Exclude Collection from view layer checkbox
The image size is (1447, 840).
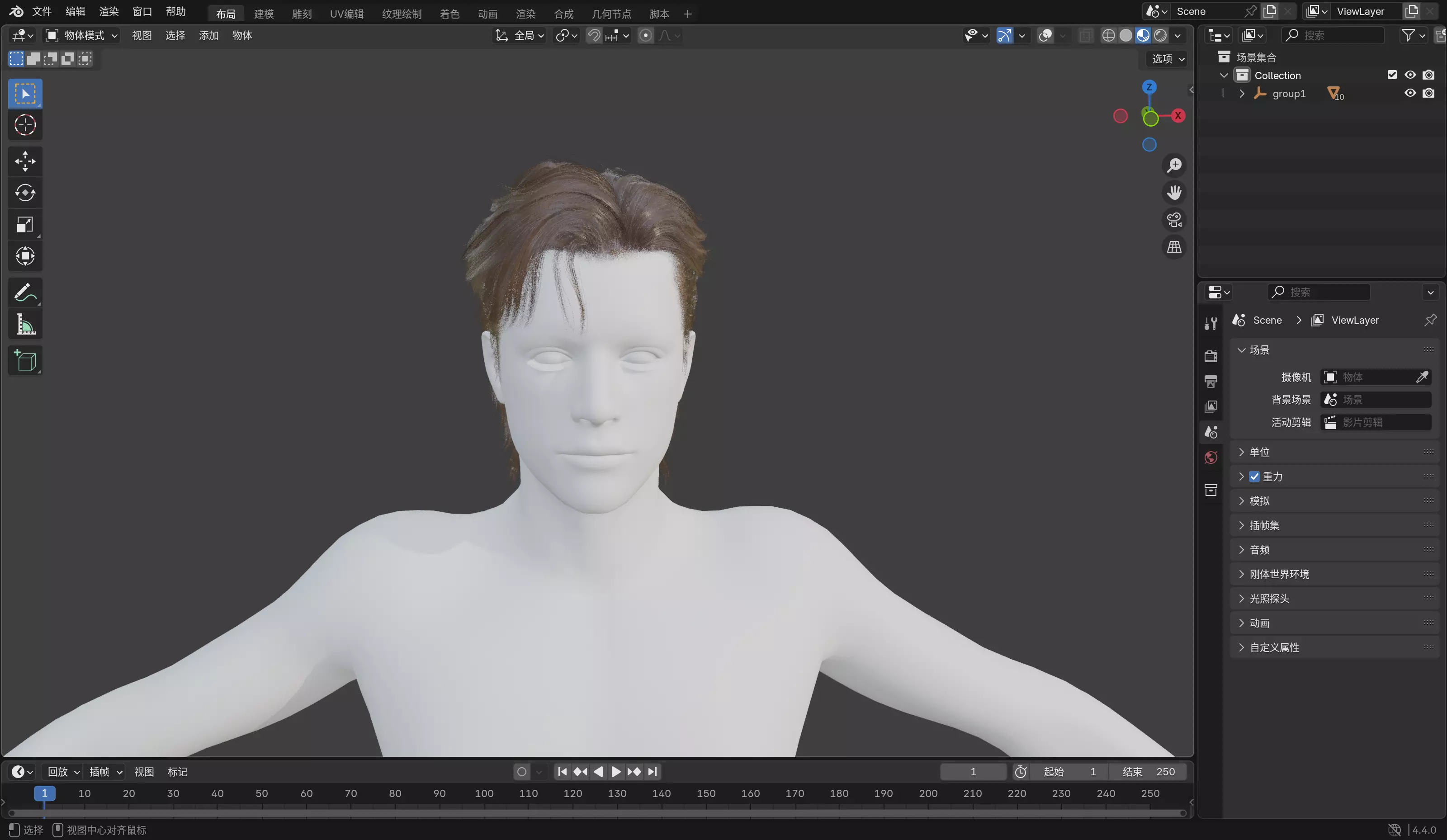1392,75
